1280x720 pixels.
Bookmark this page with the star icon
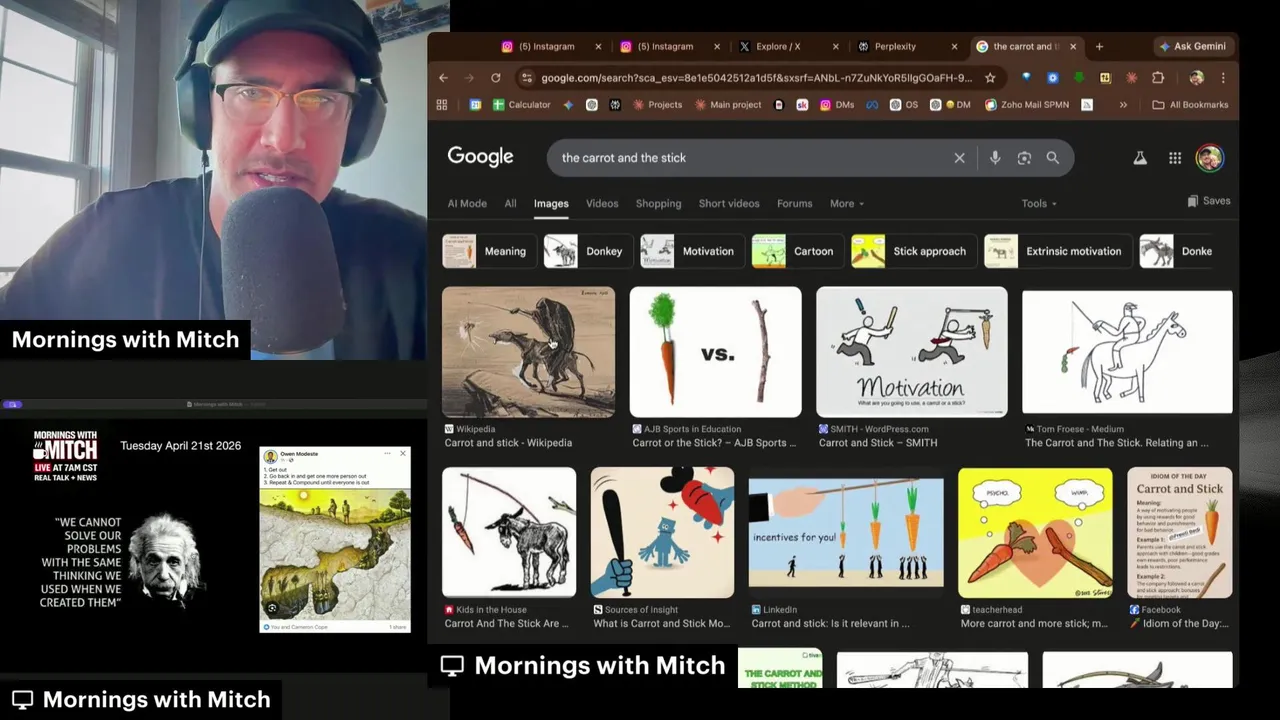click(990, 78)
